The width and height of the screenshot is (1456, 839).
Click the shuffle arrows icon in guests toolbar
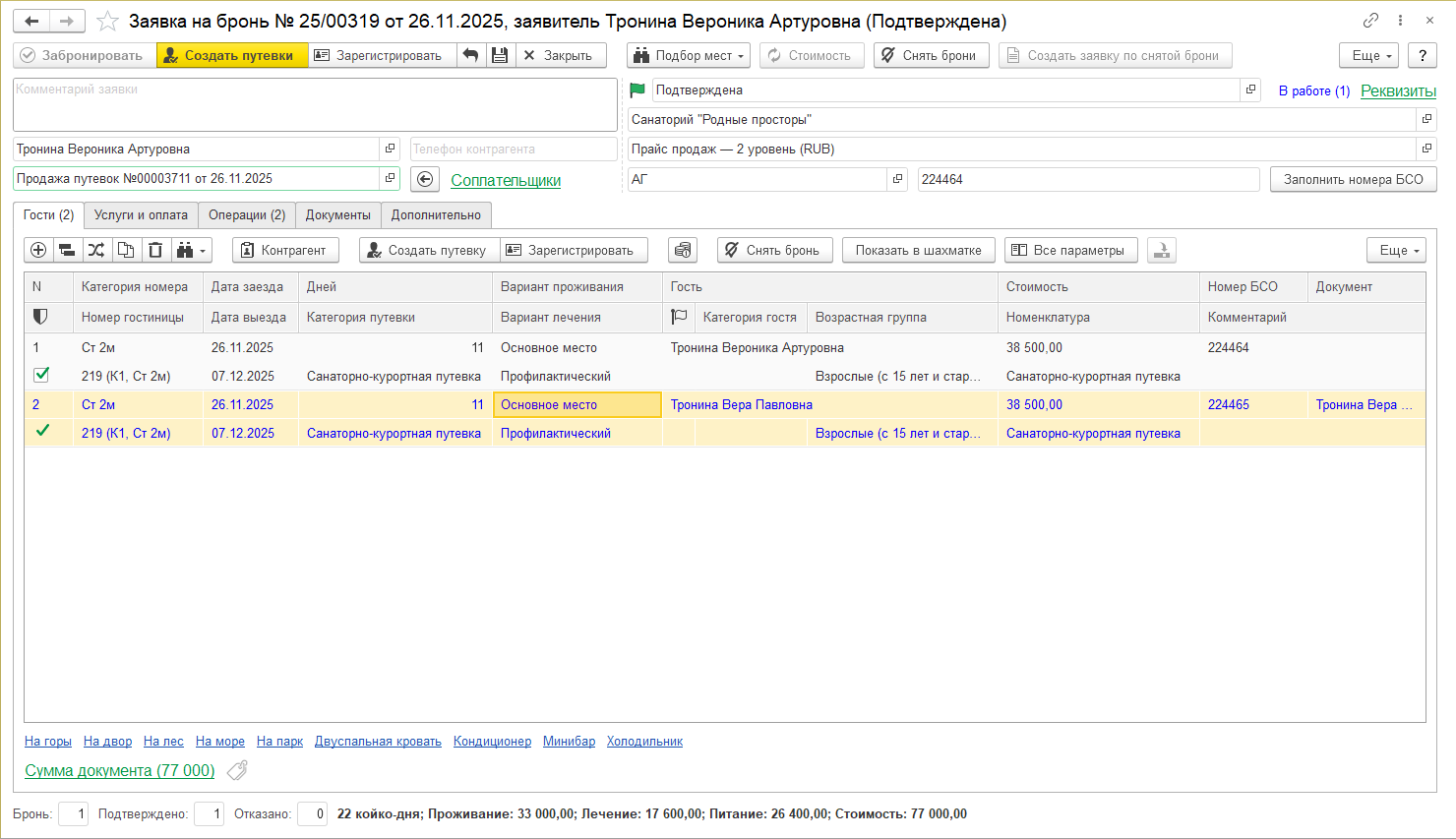96,250
